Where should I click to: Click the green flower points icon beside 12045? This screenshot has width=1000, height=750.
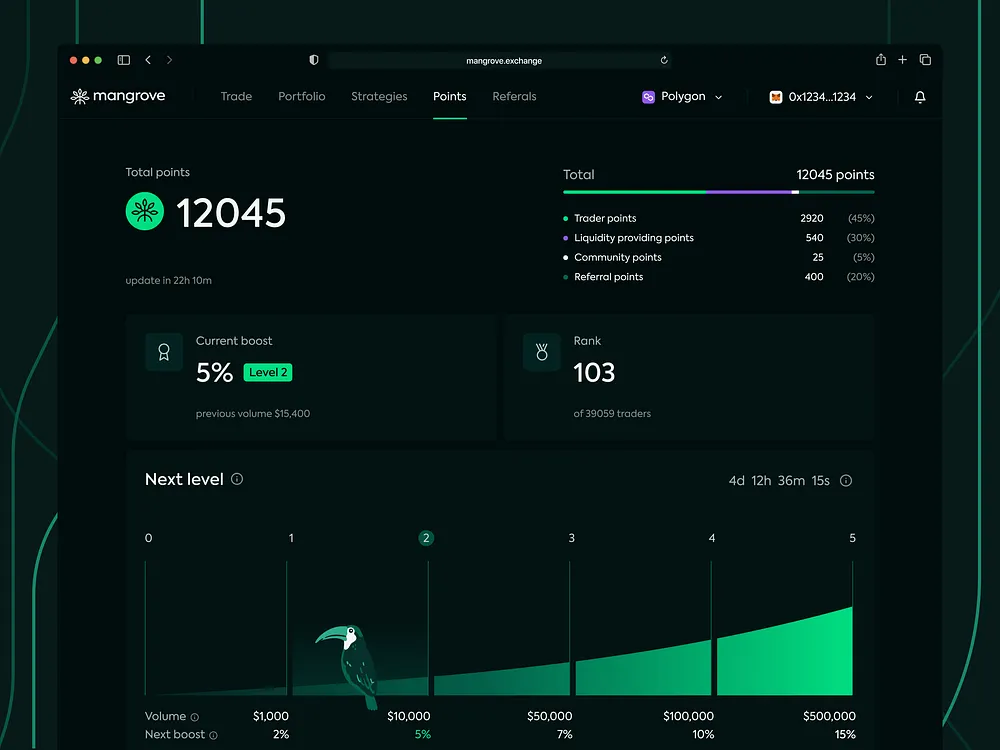click(145, 211)
